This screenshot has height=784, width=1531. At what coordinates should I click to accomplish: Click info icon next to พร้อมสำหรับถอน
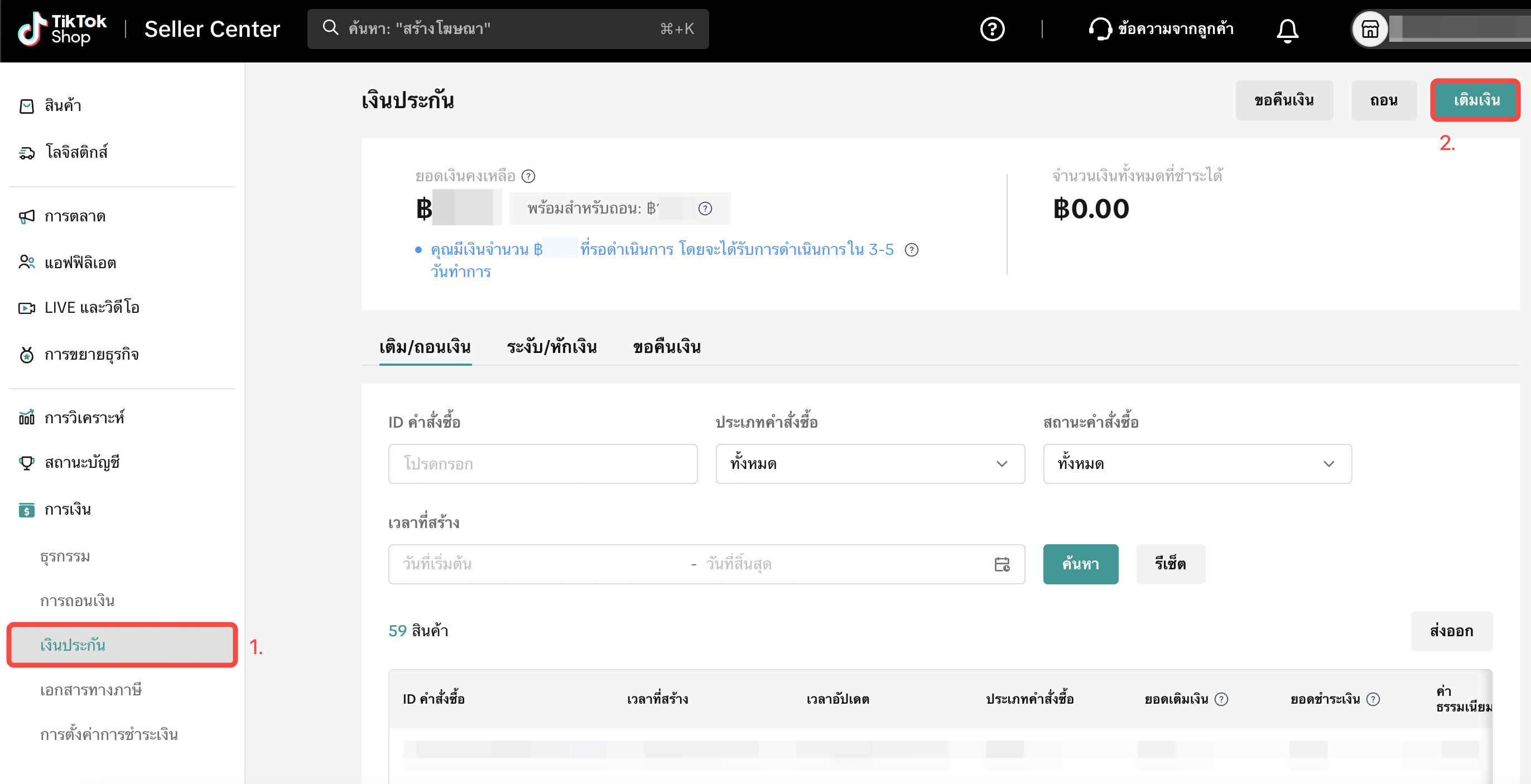[705, 209]
